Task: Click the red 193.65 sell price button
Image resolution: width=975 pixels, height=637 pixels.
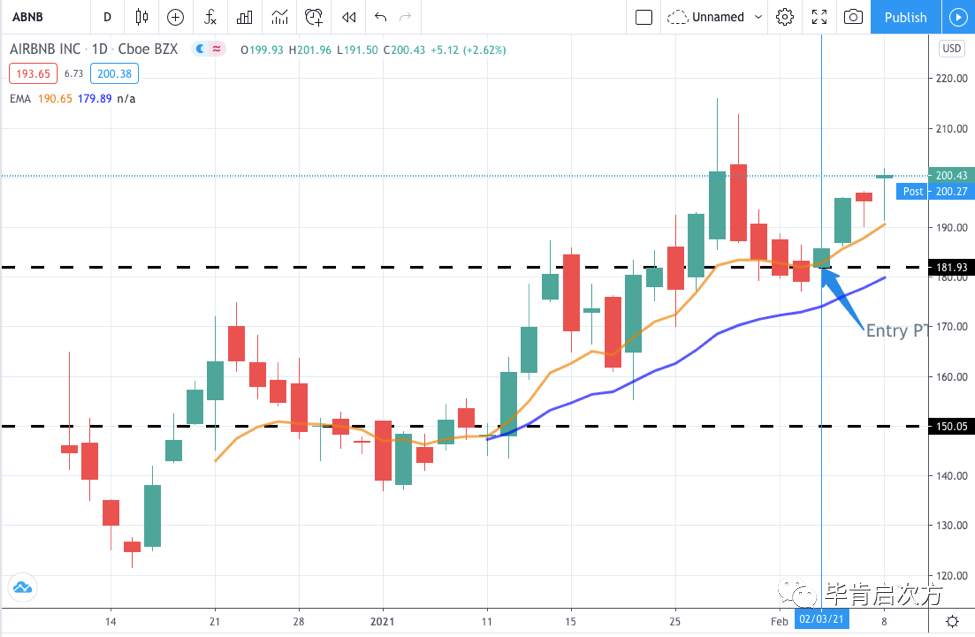Action: pos(33,73)
